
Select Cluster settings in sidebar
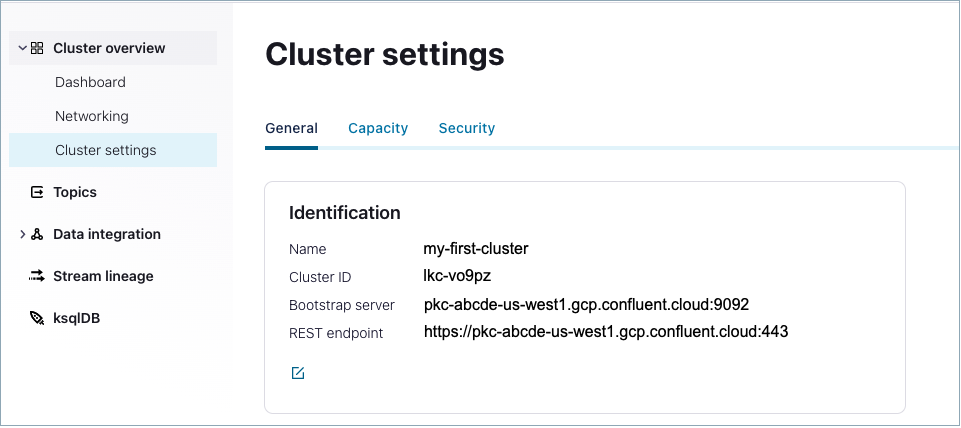coord(106,150)
